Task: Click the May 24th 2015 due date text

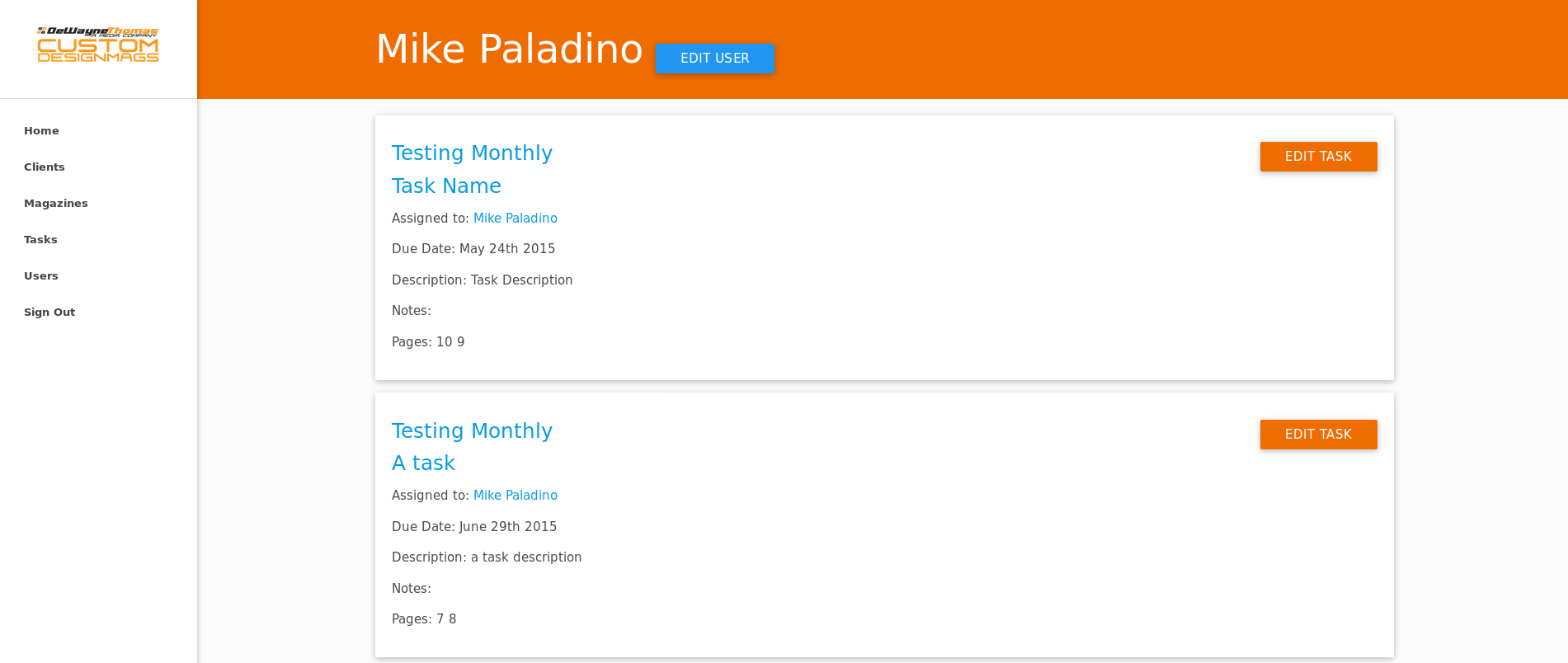Action: click(506, 249)
